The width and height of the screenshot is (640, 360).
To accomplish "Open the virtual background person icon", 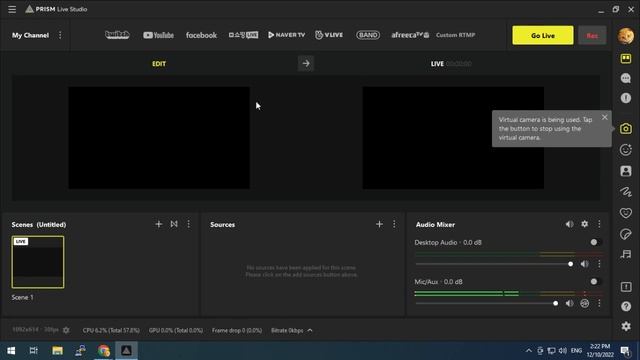I will point(626,171).
